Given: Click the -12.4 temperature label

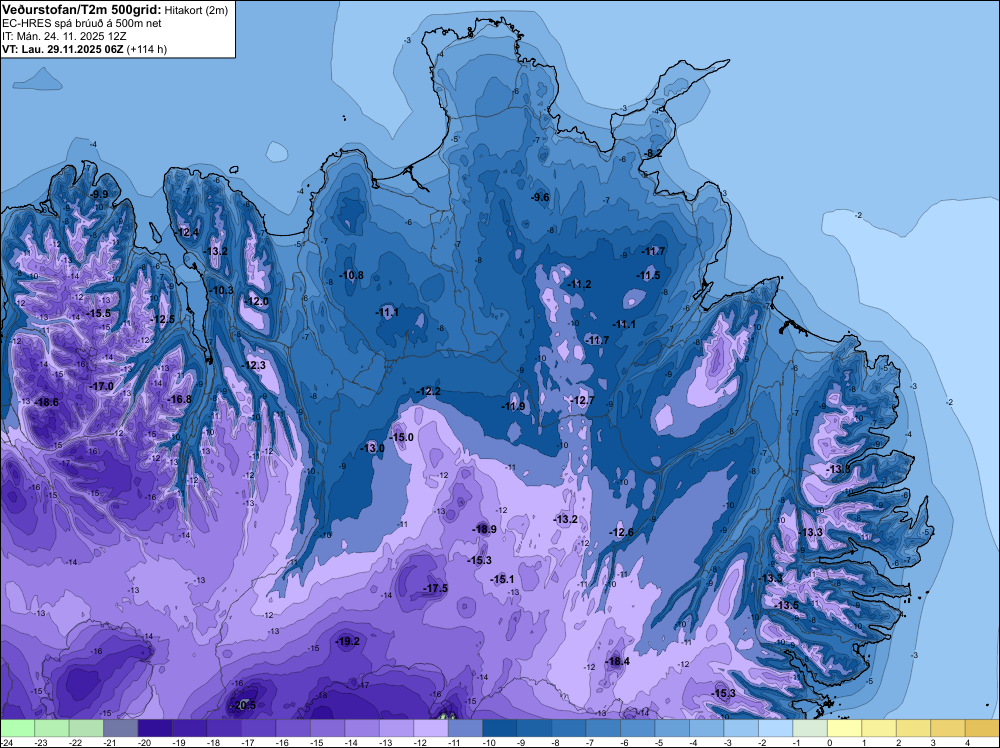Looking at the screenshot, I should [x=188, y=232].
